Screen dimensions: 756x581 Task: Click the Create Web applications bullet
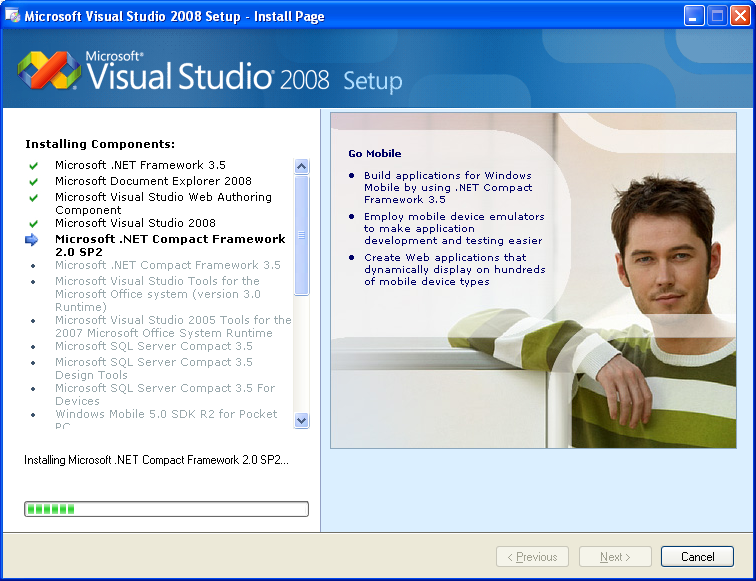click(455, 269)
